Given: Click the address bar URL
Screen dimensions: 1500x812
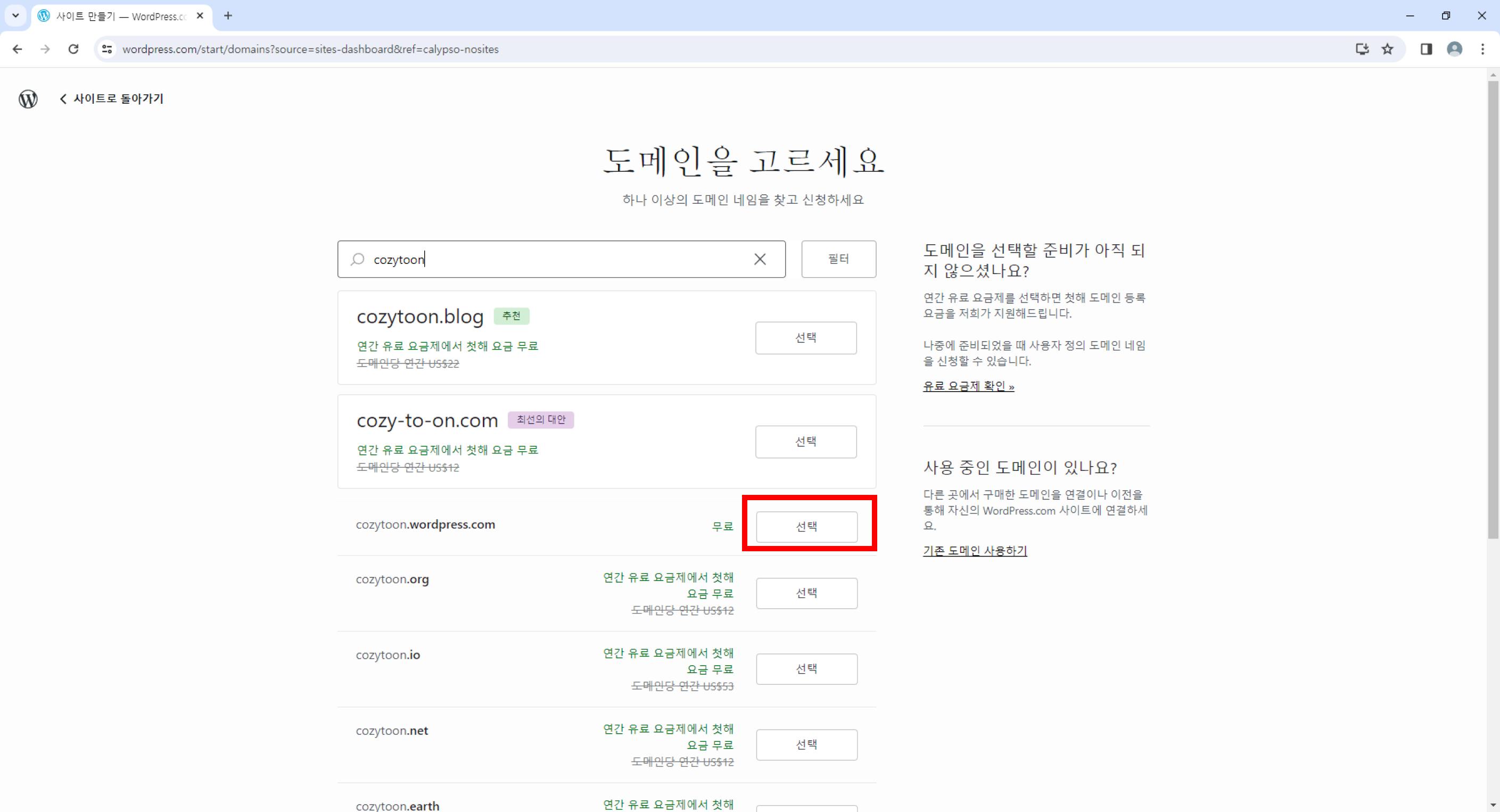Looking at the screenshot, I should pyautogui.click(x=310, y=49).
